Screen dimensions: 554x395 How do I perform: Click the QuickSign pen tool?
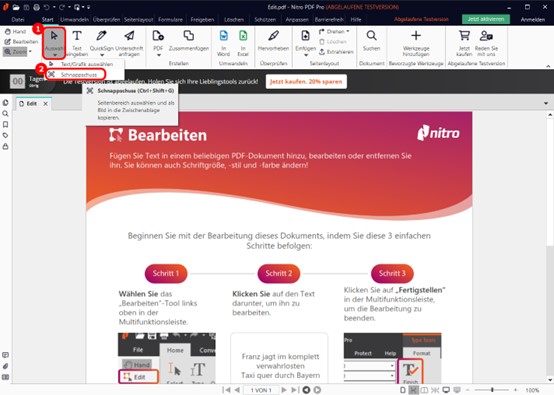(101, 43)
